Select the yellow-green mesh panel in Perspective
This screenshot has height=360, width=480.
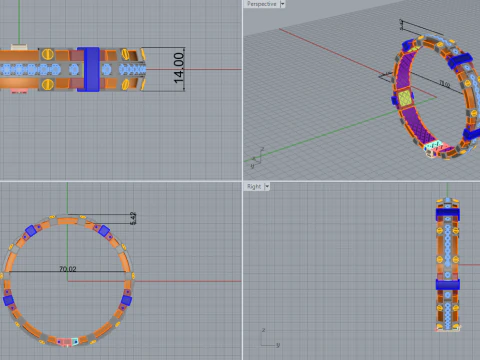404,99
